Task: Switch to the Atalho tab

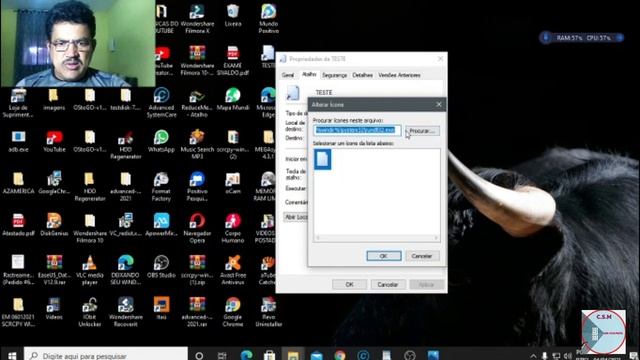Action: click(x=309, y=74)
